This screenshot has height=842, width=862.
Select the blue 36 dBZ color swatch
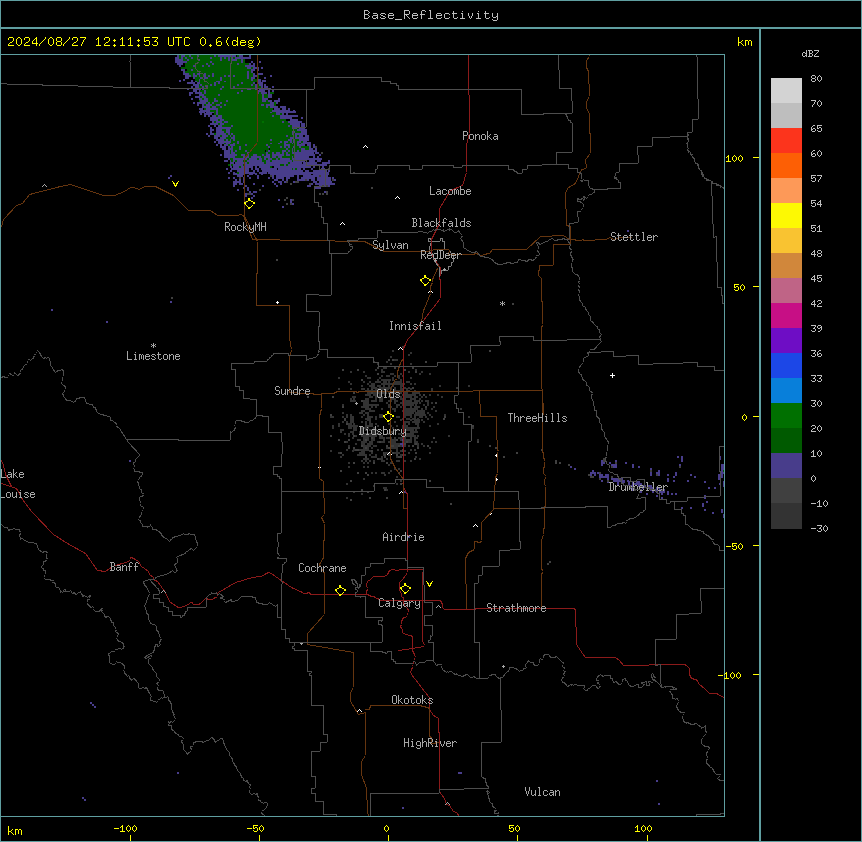pyautogui.click(x=786, y=365)
